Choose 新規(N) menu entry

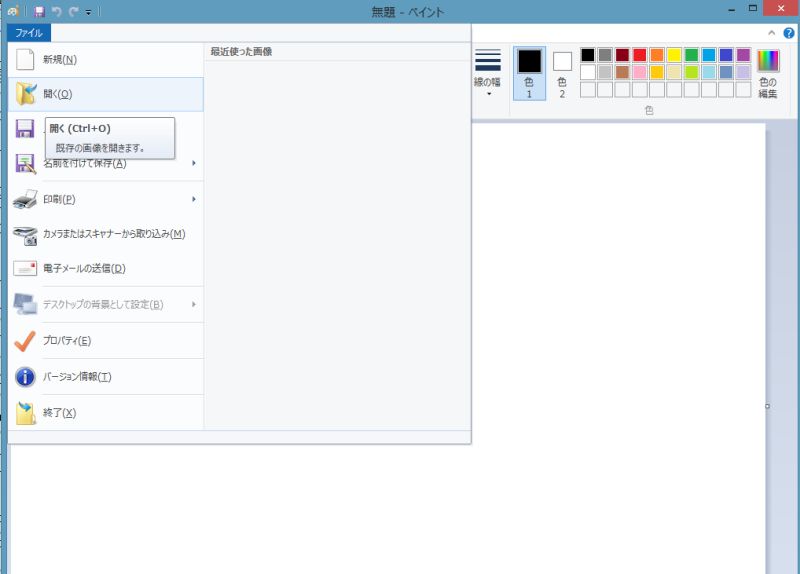pos(106,60)
